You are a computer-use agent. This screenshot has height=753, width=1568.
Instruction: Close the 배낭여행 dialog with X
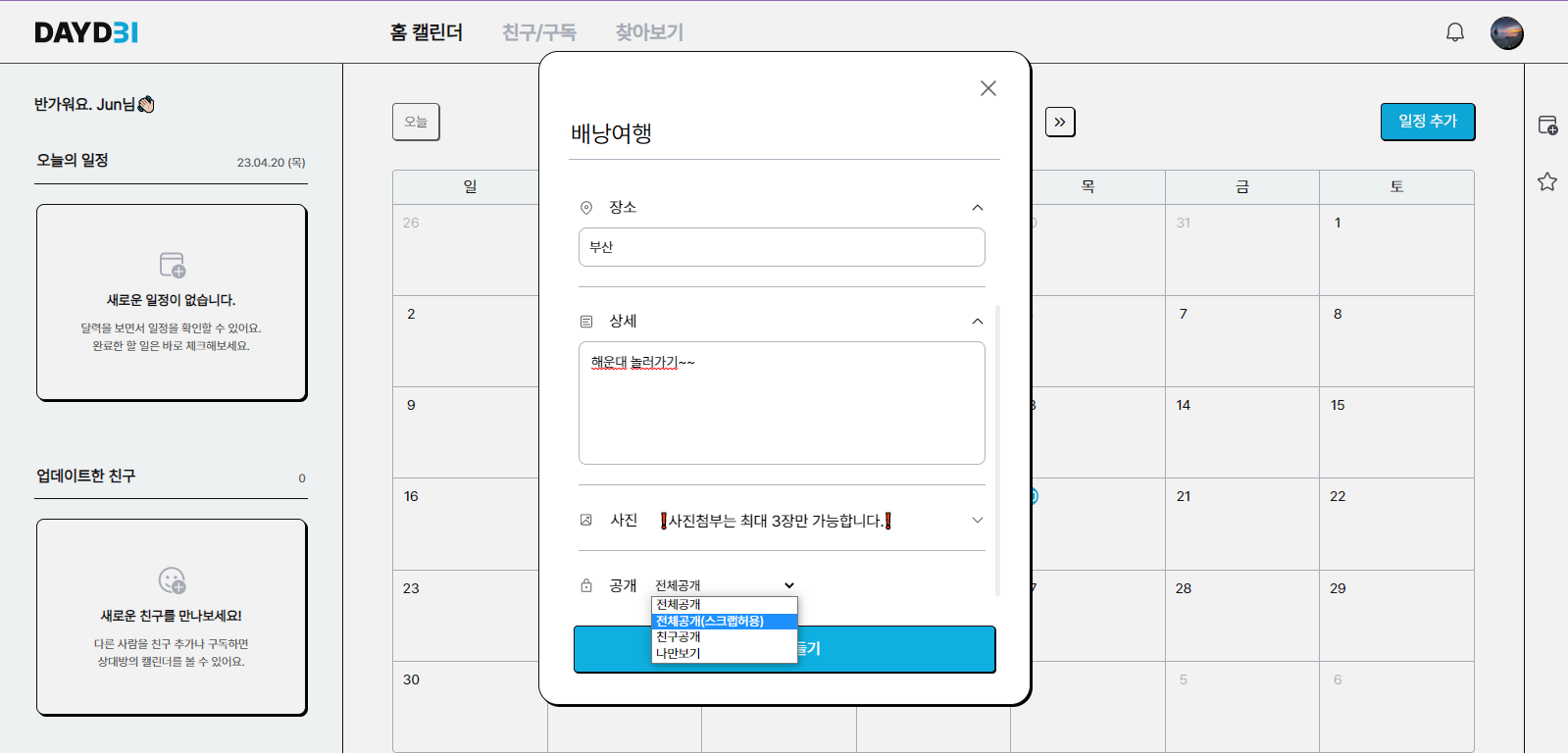[x=988, y=88]
